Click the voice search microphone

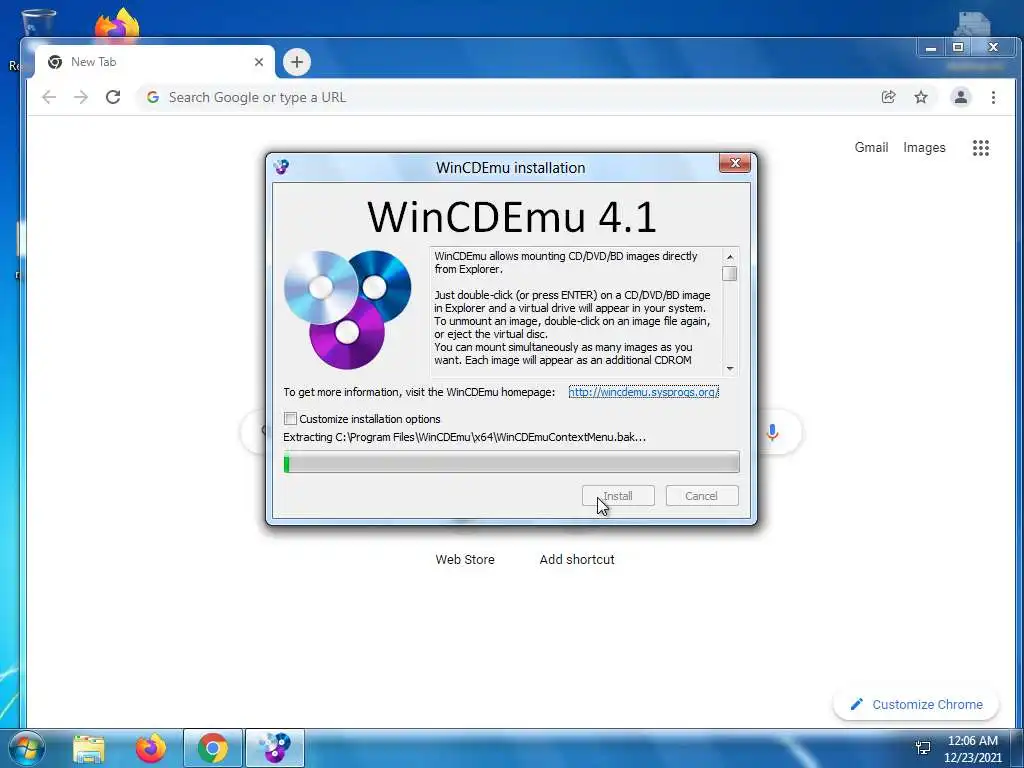coord(772,432)
